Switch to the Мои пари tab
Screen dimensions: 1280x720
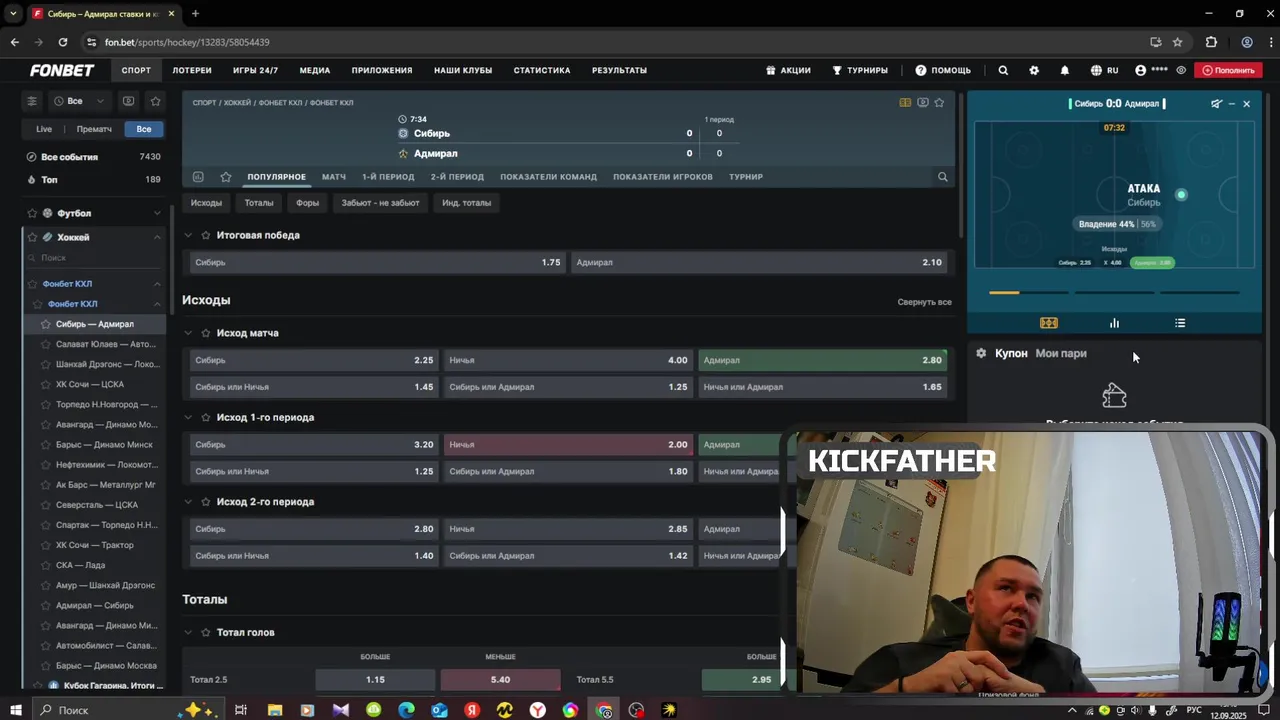click(1061, 353)
